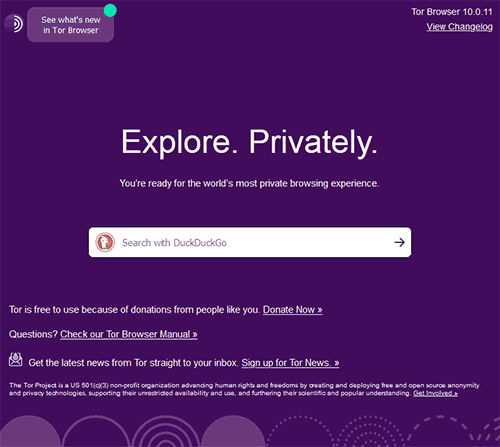This screenshot has height=447, width=500.
Task: Open Check our Tor Browser Manual link
Action: [x=129, y=334]
